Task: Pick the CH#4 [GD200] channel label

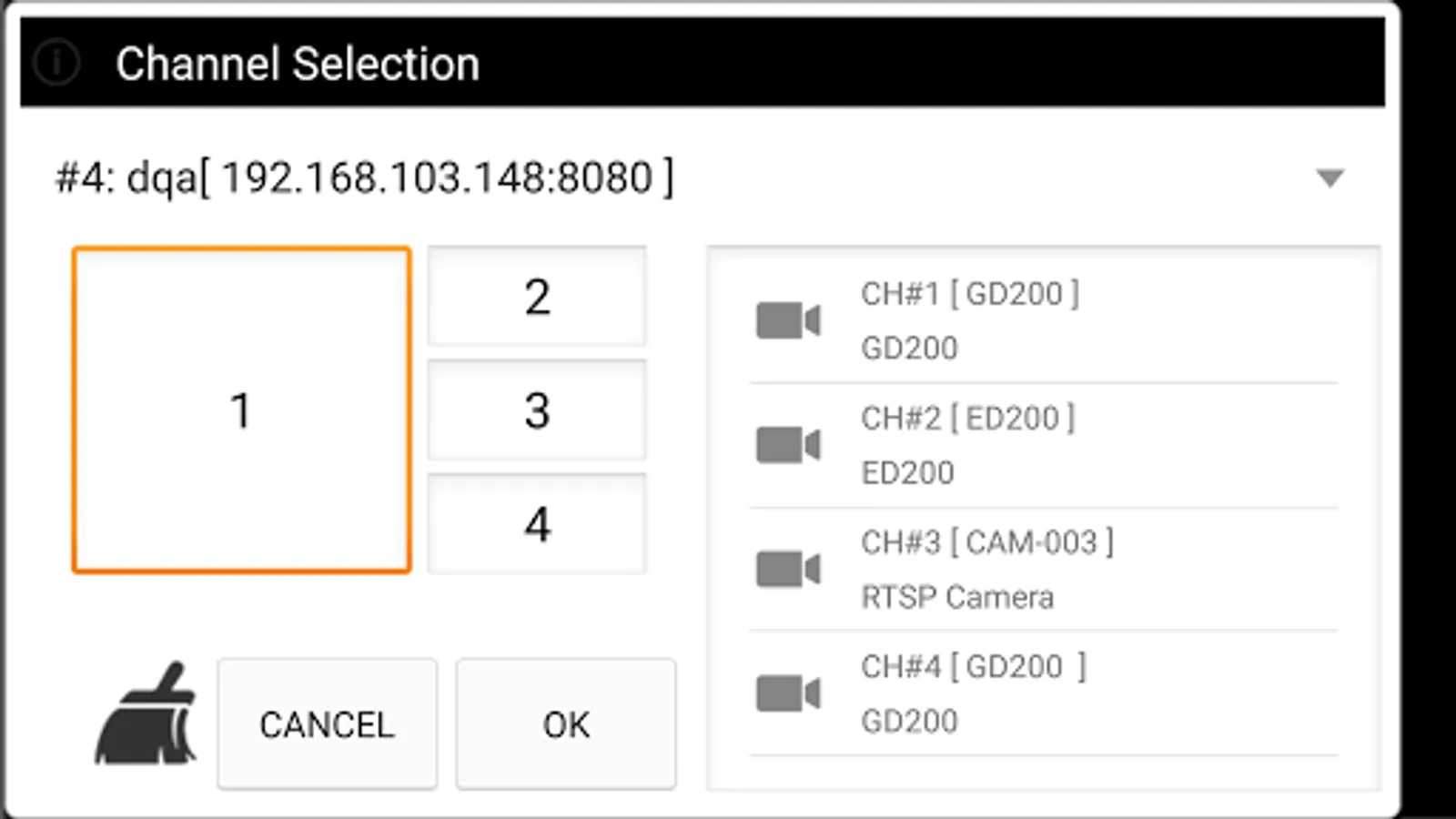Action: (973, 667)
